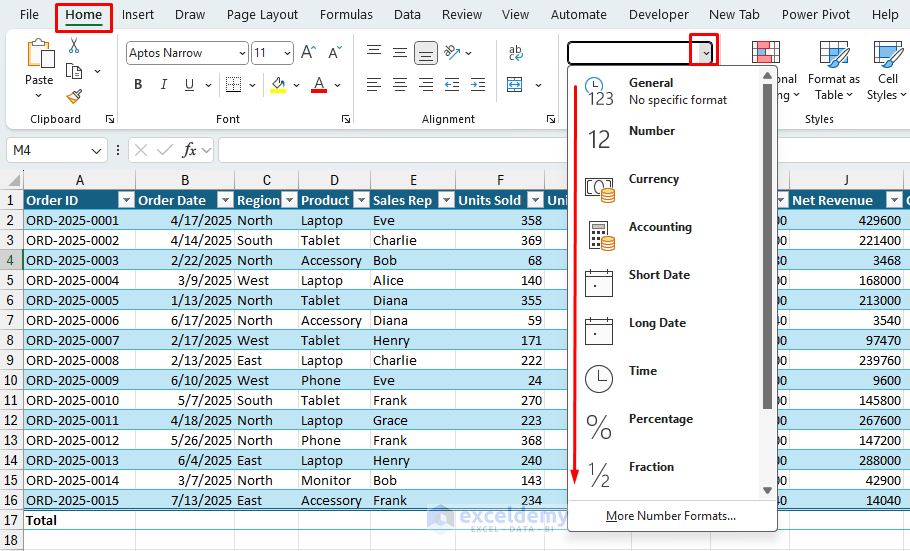The image size is (910, 551).
Task: Apply the Borders icon
Action: click(x=233, y=85)
